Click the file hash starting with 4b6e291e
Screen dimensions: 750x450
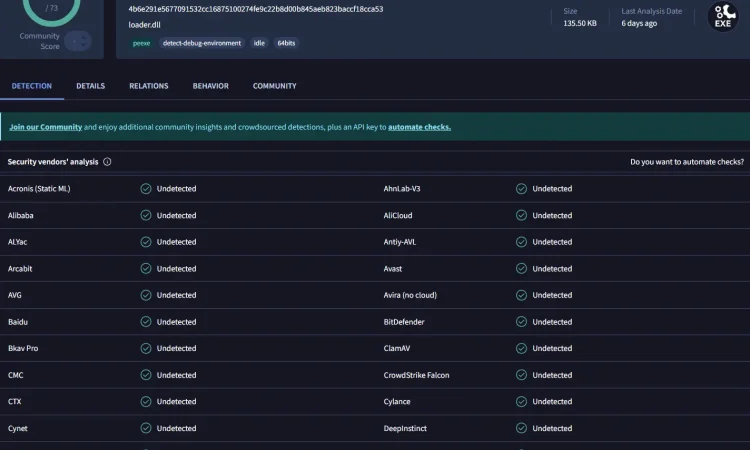tap(255, 9)
